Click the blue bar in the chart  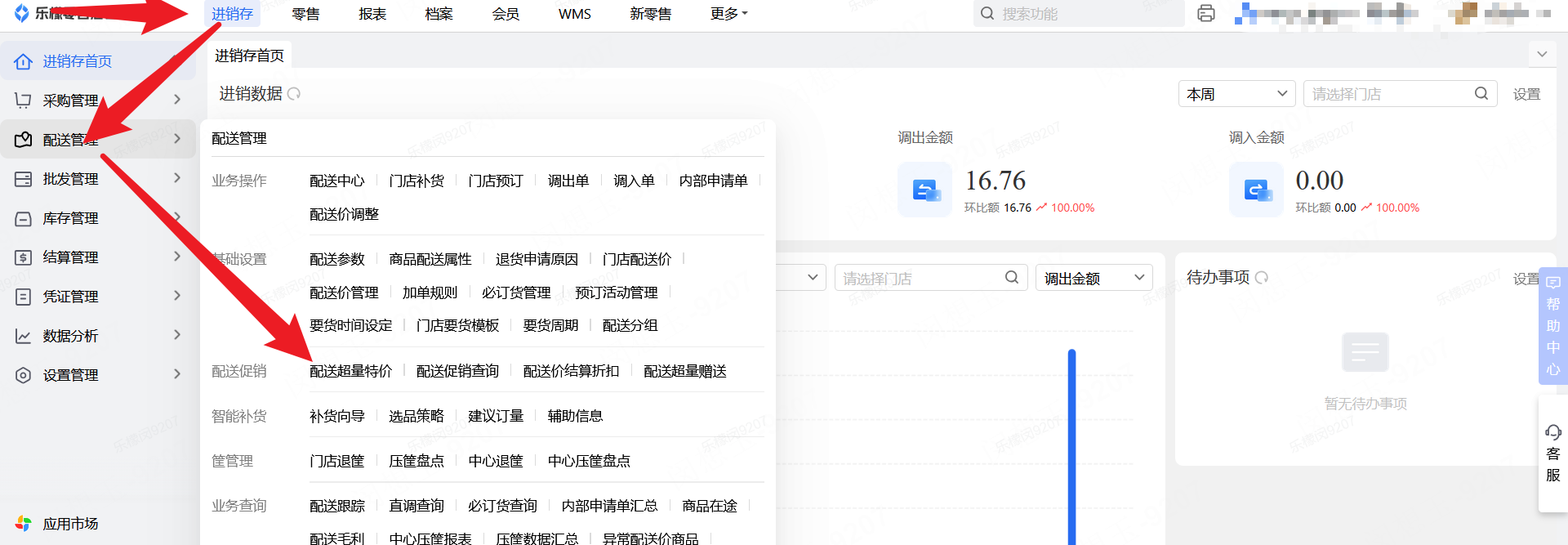point(1071,446)
